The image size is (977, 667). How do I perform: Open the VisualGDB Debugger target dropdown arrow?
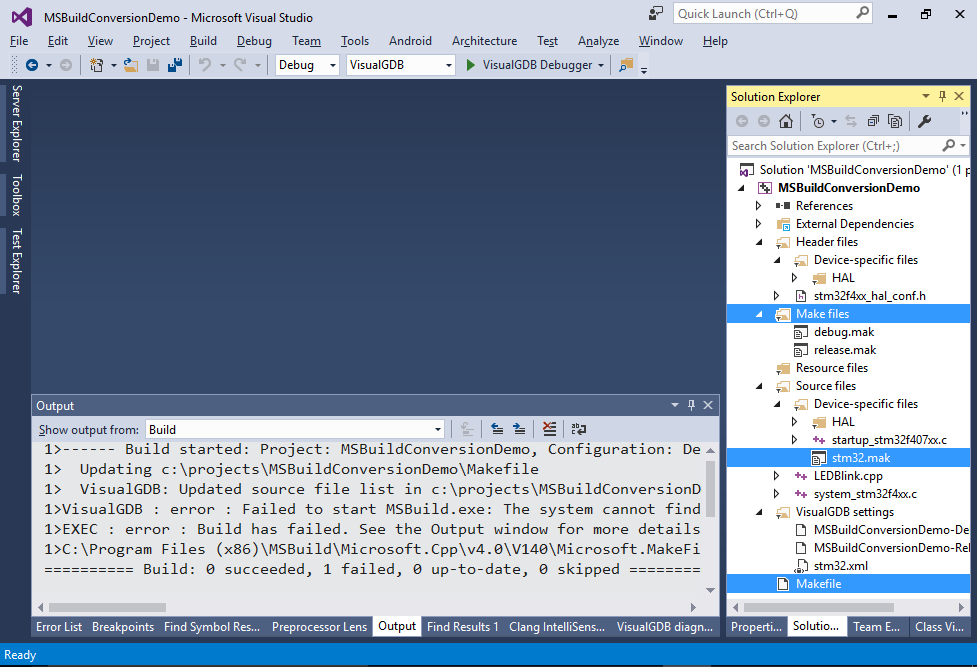(601, 65)
